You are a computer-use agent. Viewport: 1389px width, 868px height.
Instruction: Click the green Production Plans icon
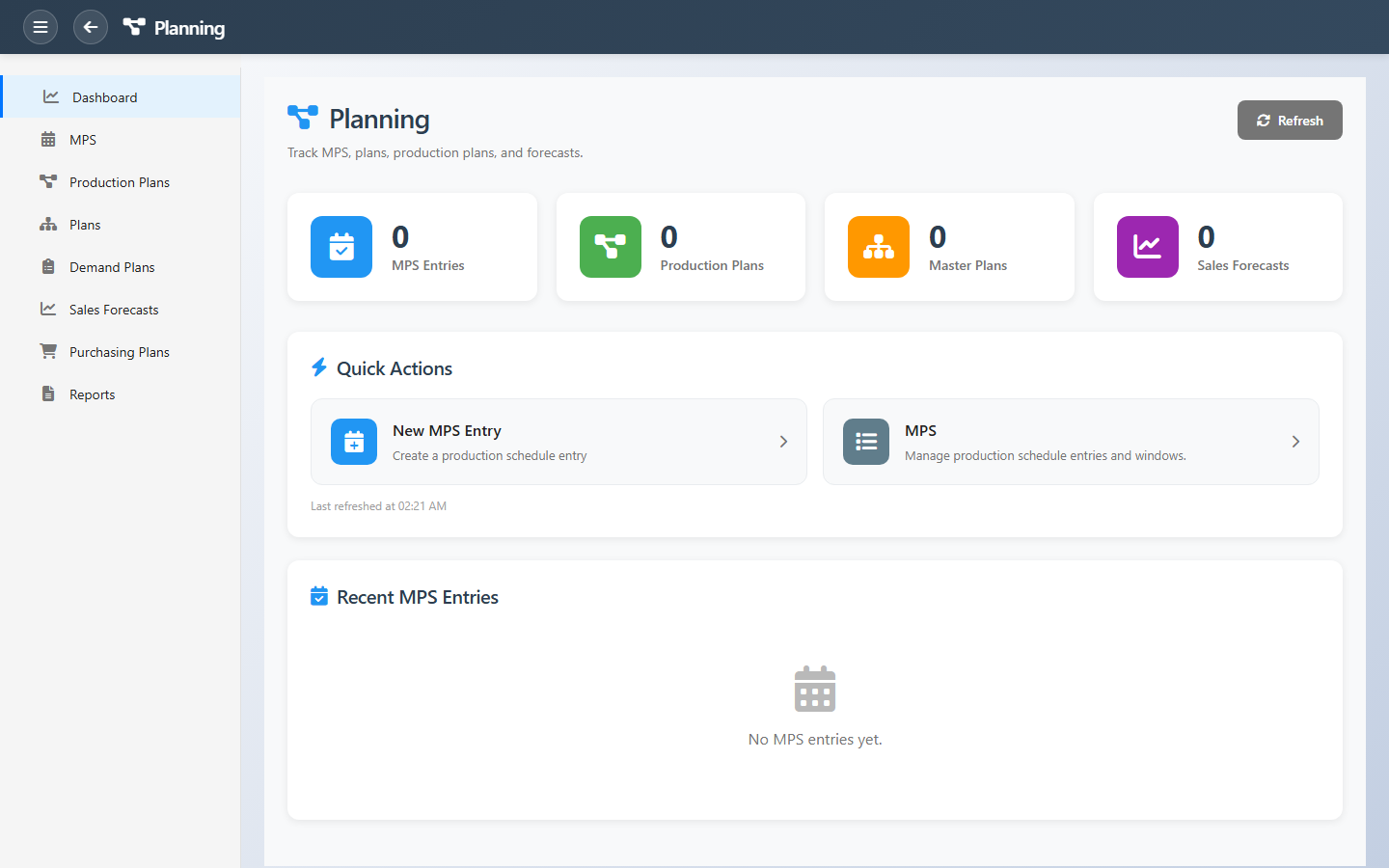(610, 247)
